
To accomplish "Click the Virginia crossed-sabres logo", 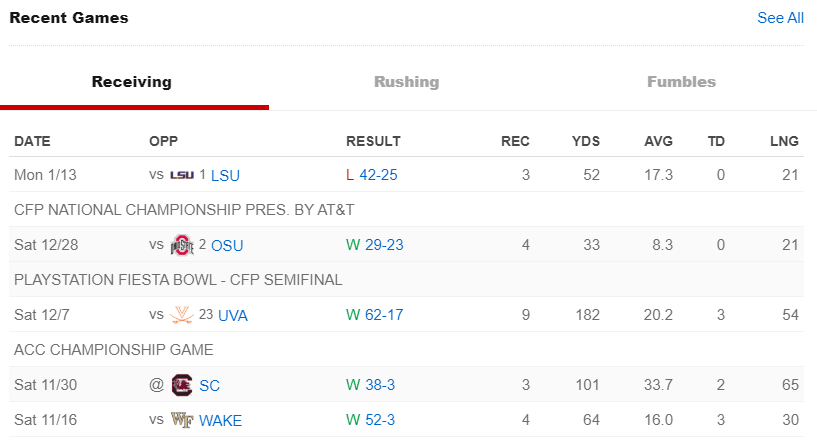I will pyautogui.click(x=182, y=315).
